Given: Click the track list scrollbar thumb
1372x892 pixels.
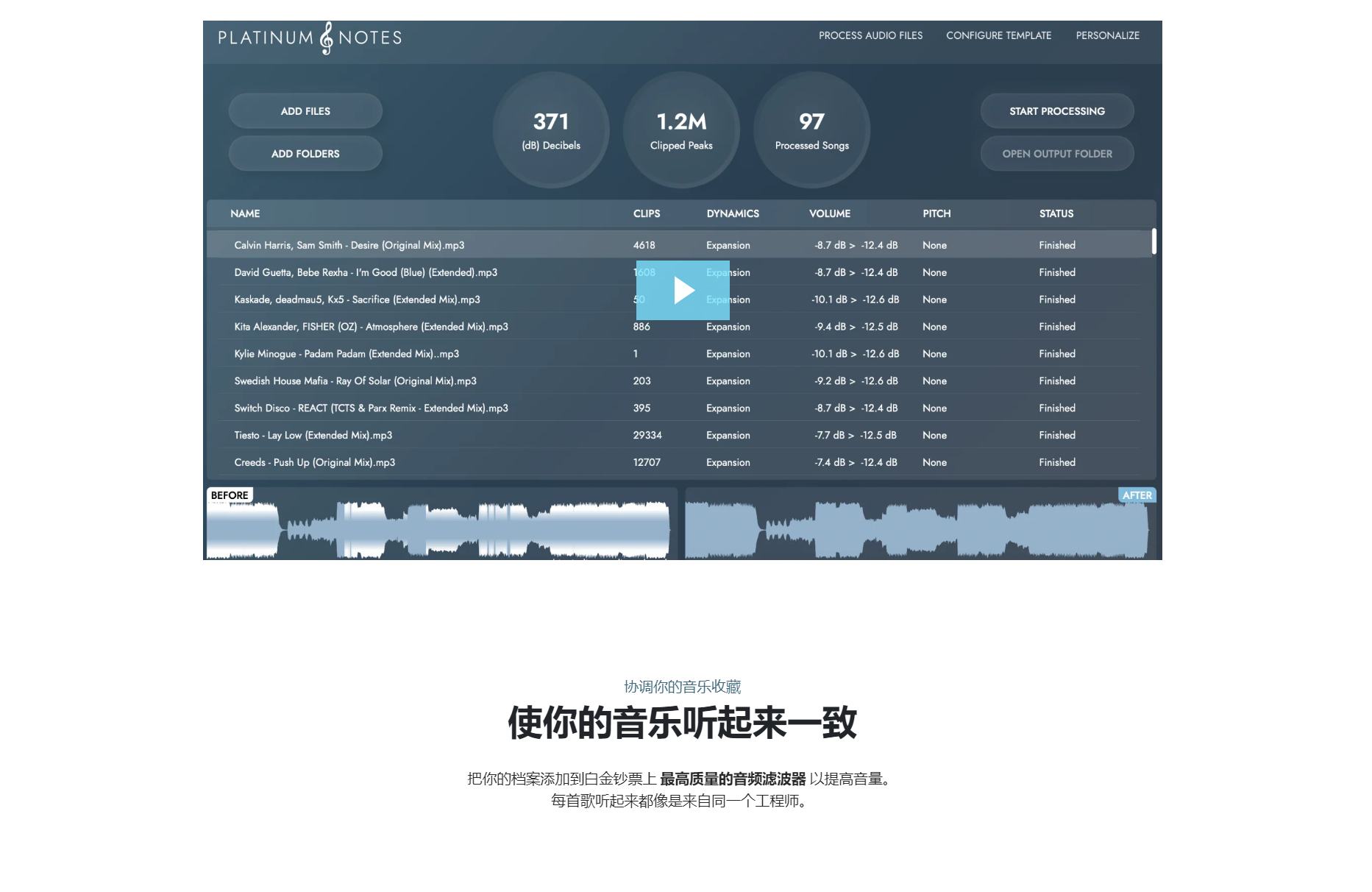Looking at the screenshot, I should pyautogui.click(x=1154, y=241).
